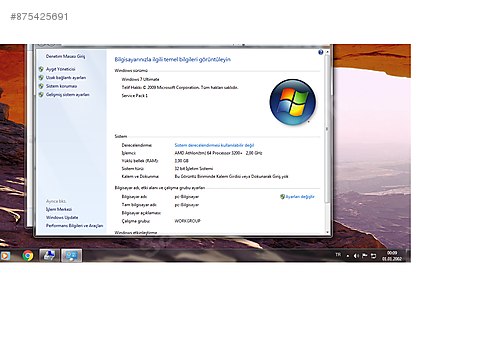Click shield icon beside Aygıt Yöneticisi
The height and width of the screenshot is (360, 480).
tap(41, 69)
